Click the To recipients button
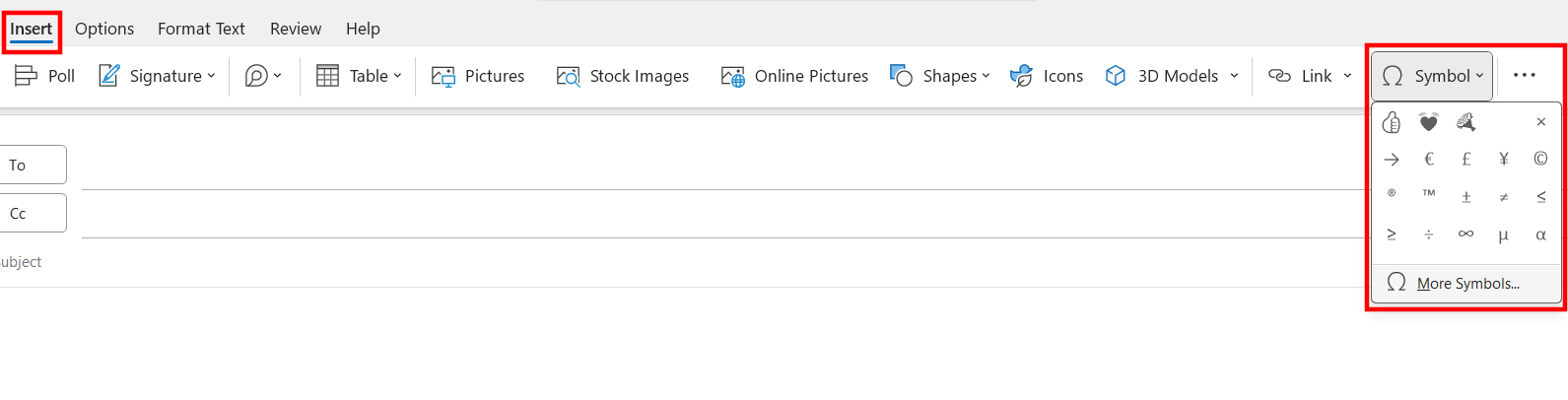The height and width of the screenshot is (400, 1568). 33,165
